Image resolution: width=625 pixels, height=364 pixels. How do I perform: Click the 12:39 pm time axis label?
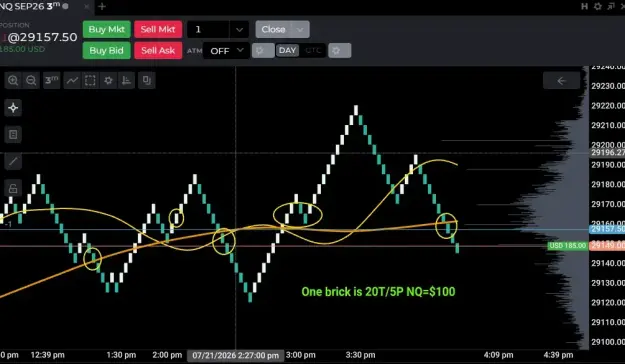[x=47, y=355]
